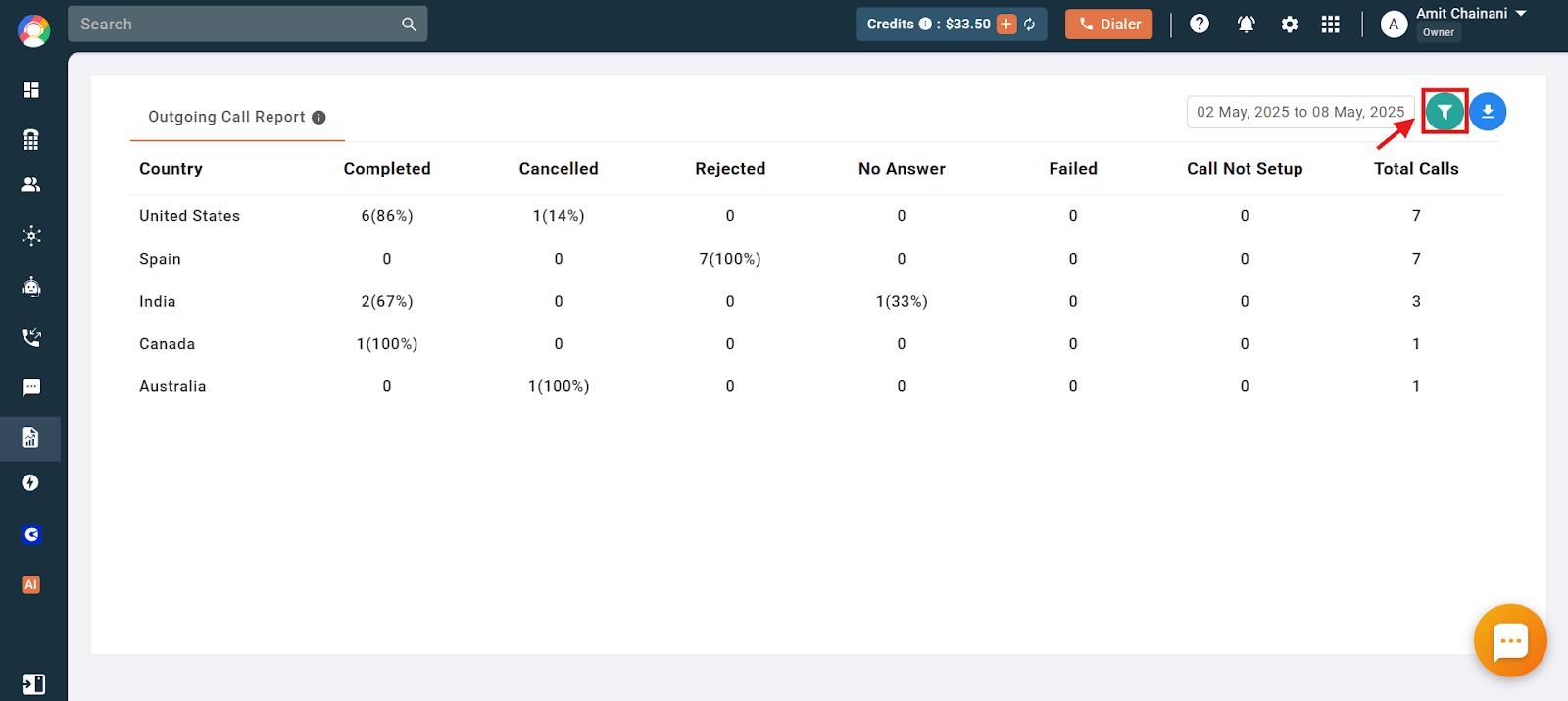Click the app logo in the top-left corner
Image resolution: width=1568 pixels, height=701 pixels.
(x=33, y=30)
